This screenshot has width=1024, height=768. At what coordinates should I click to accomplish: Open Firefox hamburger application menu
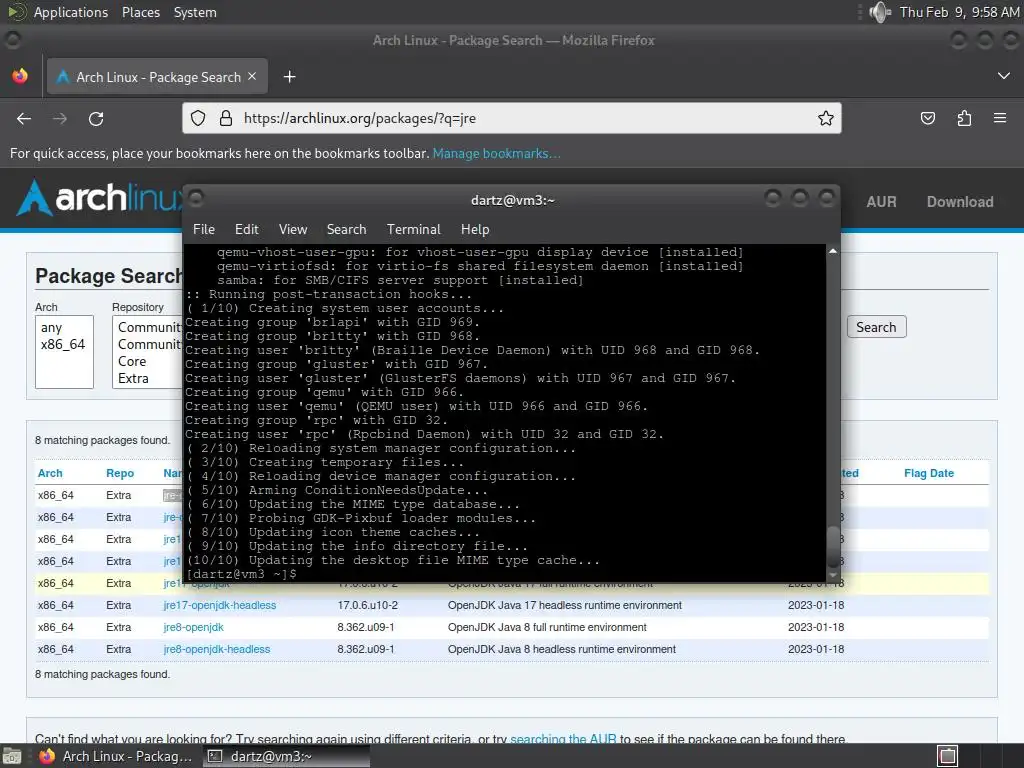click(1000, 118)
